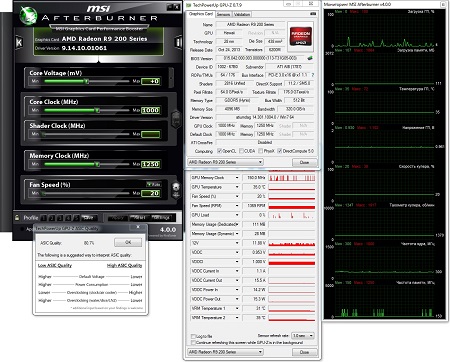Open the GPU Temperature sensor dropdown

coord(237,187)
